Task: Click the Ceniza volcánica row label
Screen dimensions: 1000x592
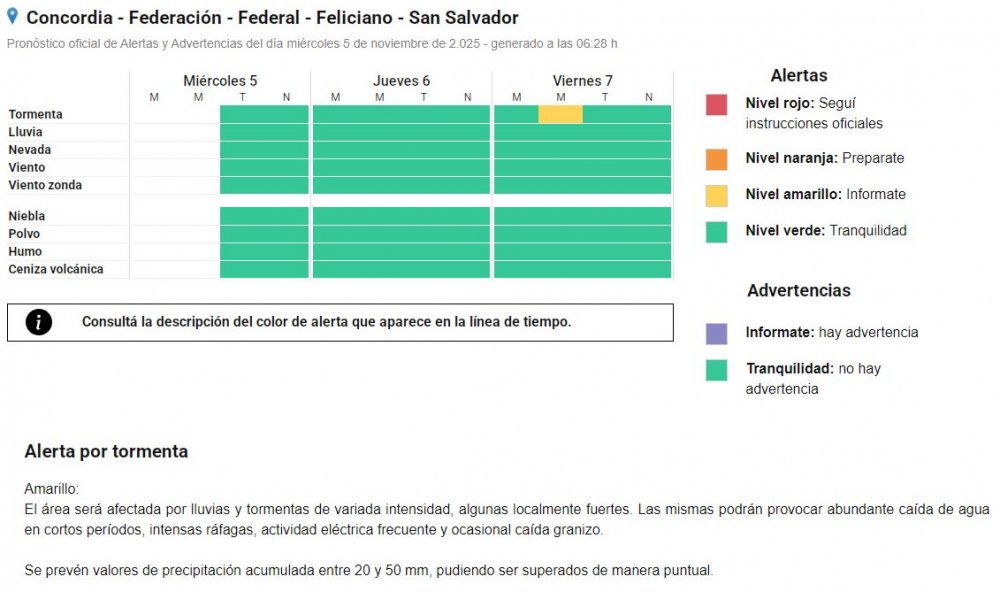Action: click(x=56, y=270)
